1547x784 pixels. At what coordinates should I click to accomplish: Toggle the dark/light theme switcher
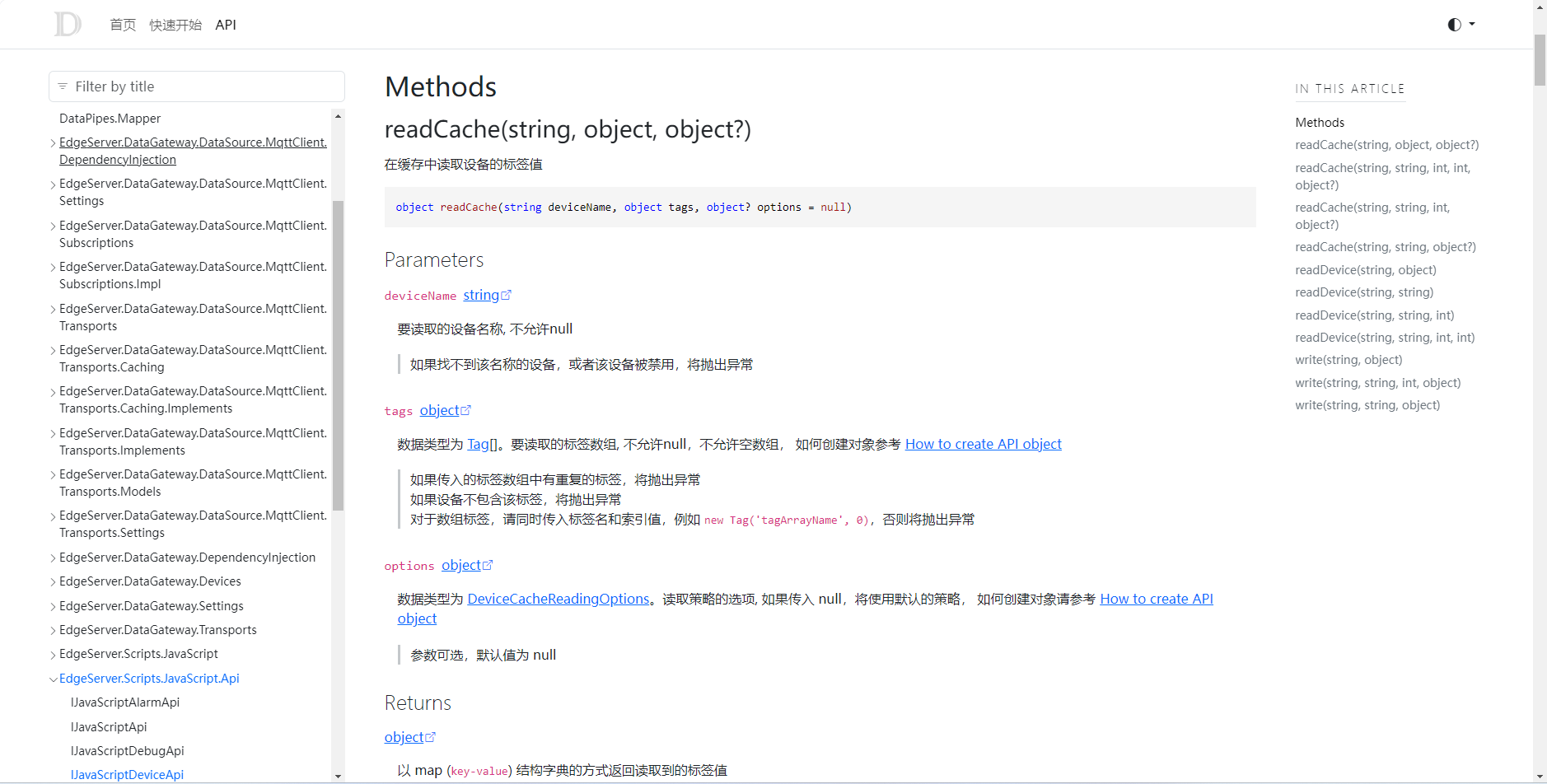(1461, 25)
